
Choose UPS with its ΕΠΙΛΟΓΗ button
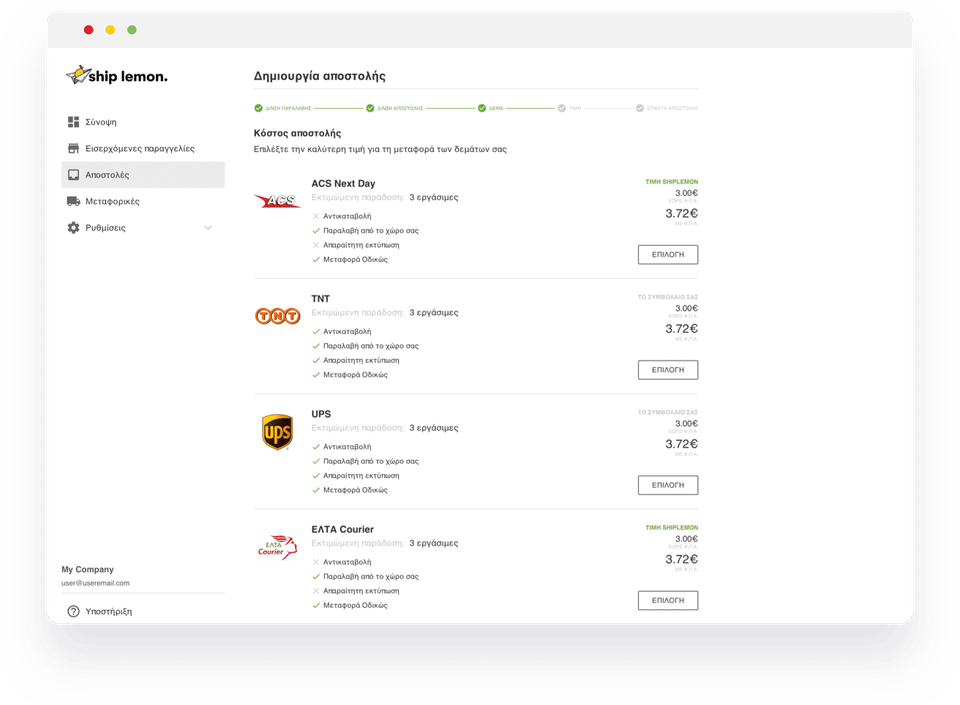click(668, 485)
